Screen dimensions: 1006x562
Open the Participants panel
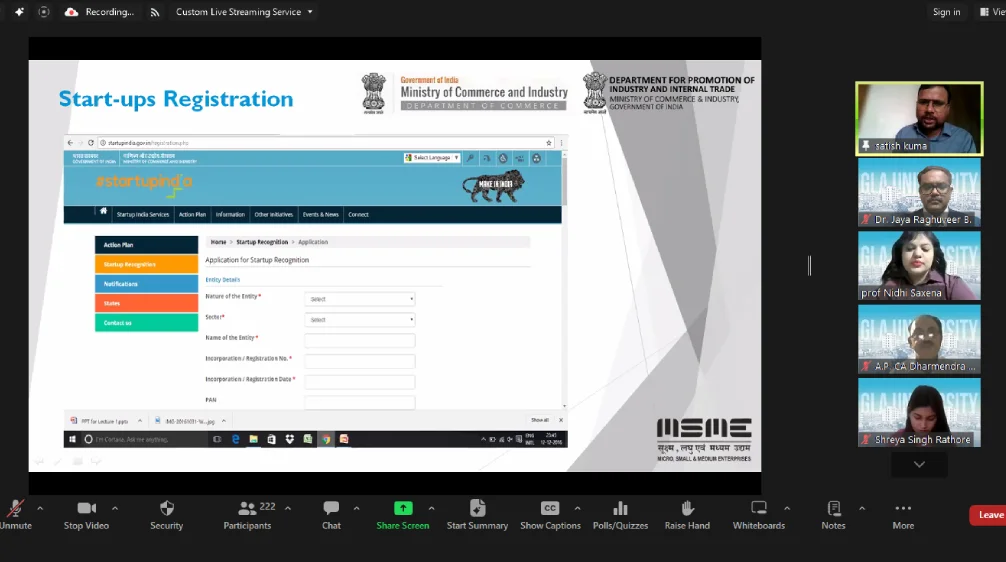point(247,515)
